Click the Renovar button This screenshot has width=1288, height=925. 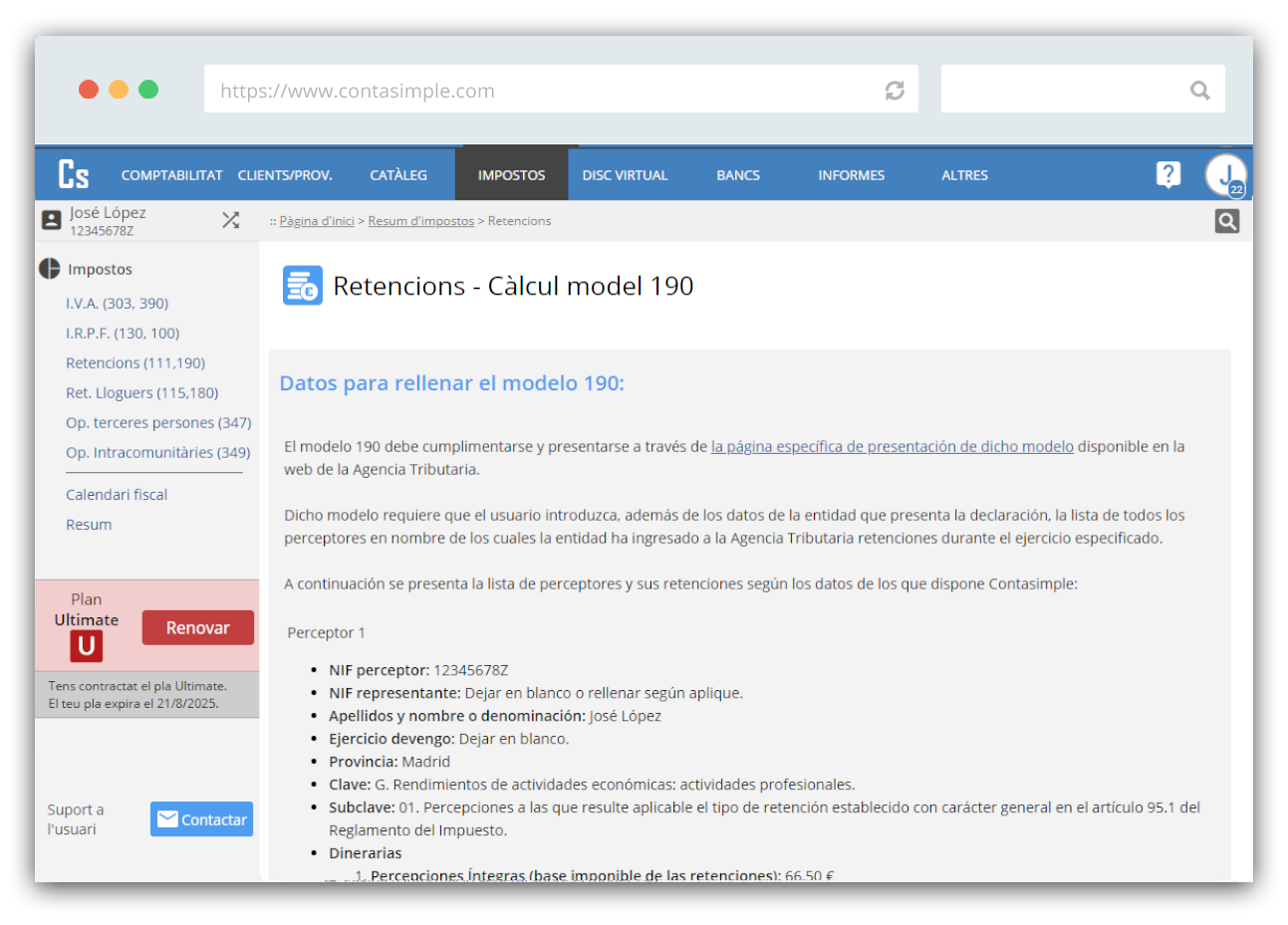198,627
